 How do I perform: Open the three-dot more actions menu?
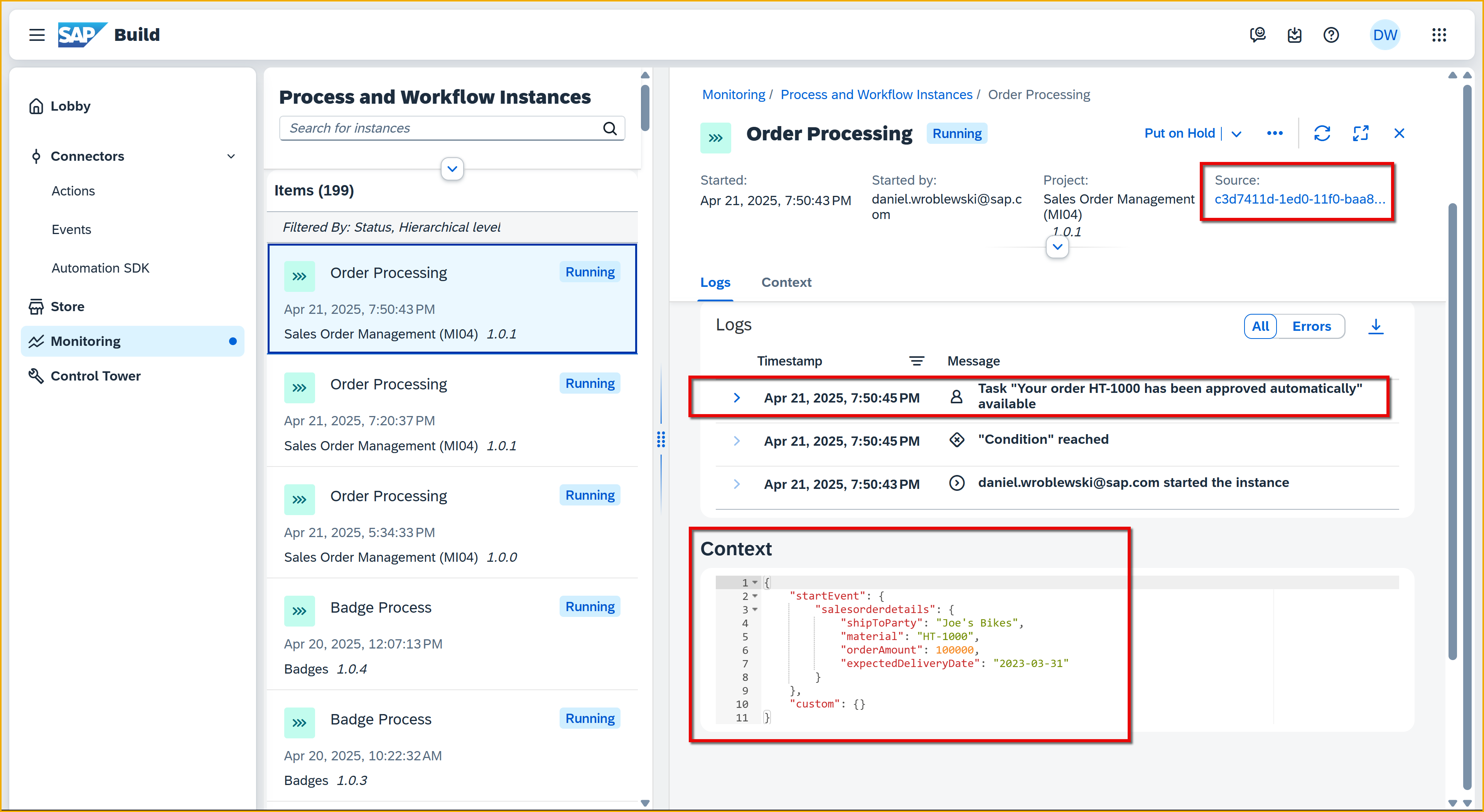click(1274, 133)
